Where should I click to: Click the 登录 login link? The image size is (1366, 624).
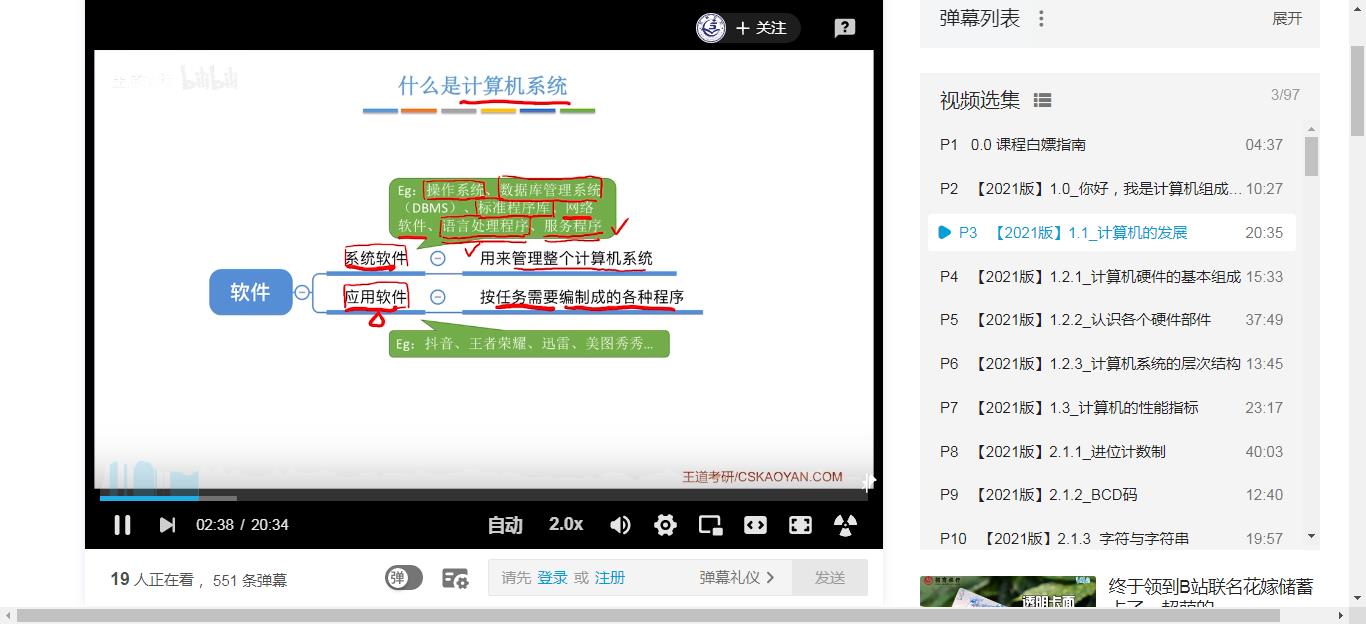pyautogui.click(x=552, y=578)
